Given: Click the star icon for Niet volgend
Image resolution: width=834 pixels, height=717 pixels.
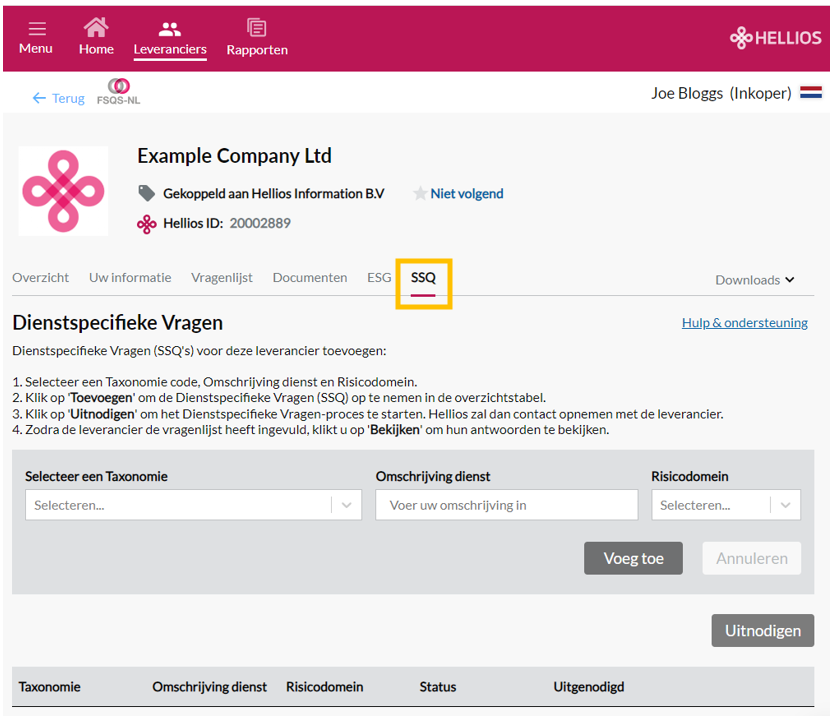Looking at the screenshot, I should click(420, 193).
